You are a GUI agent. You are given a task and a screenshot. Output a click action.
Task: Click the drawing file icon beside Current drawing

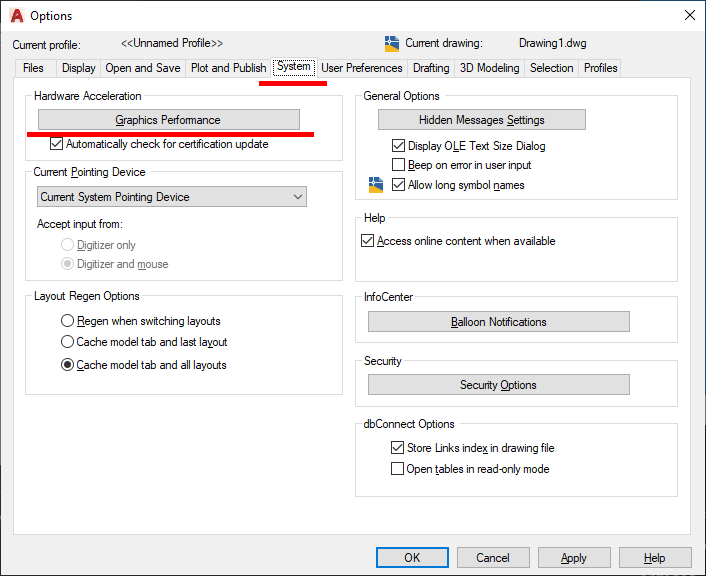(x=392, y=44)
